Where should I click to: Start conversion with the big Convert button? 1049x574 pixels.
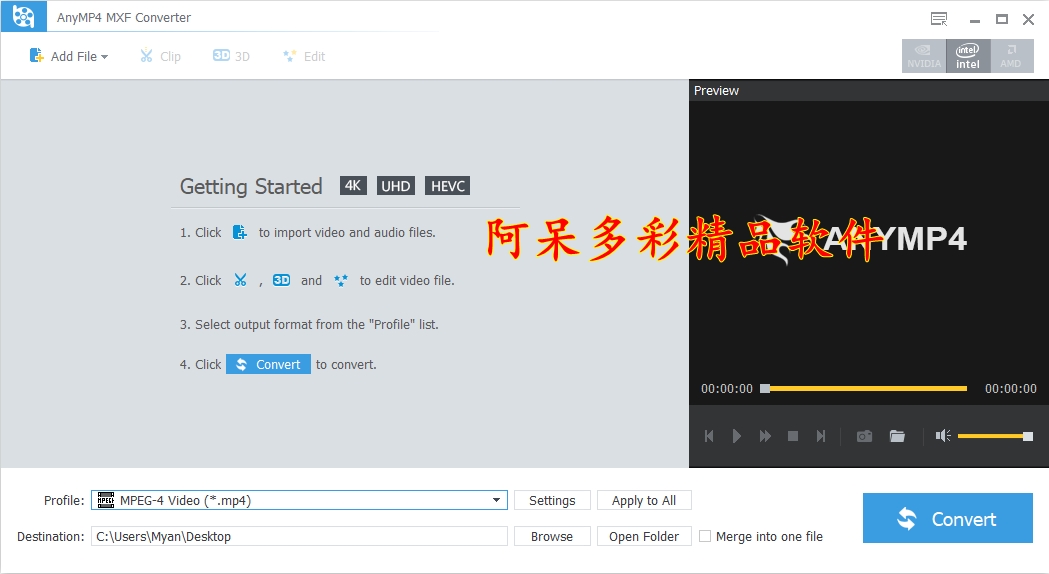click(x=947, y=518)
